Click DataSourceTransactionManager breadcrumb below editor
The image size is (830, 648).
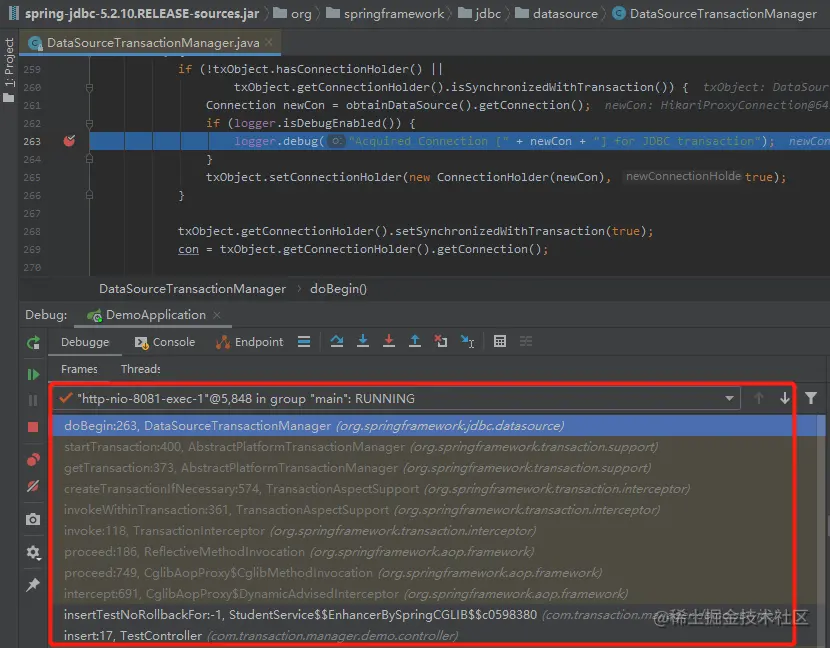(x=192, y=289)
